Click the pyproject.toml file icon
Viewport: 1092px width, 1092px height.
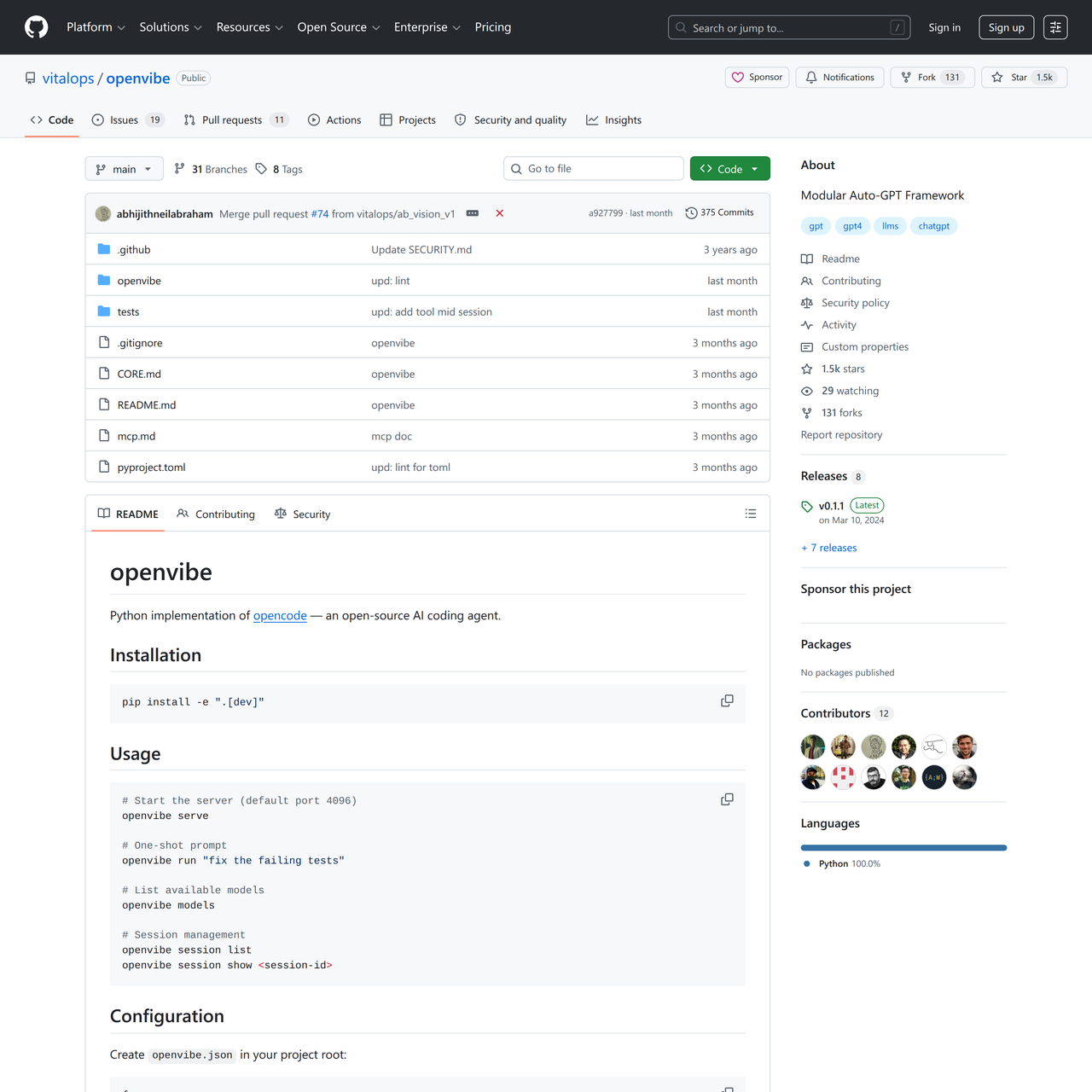click(104, 467)
